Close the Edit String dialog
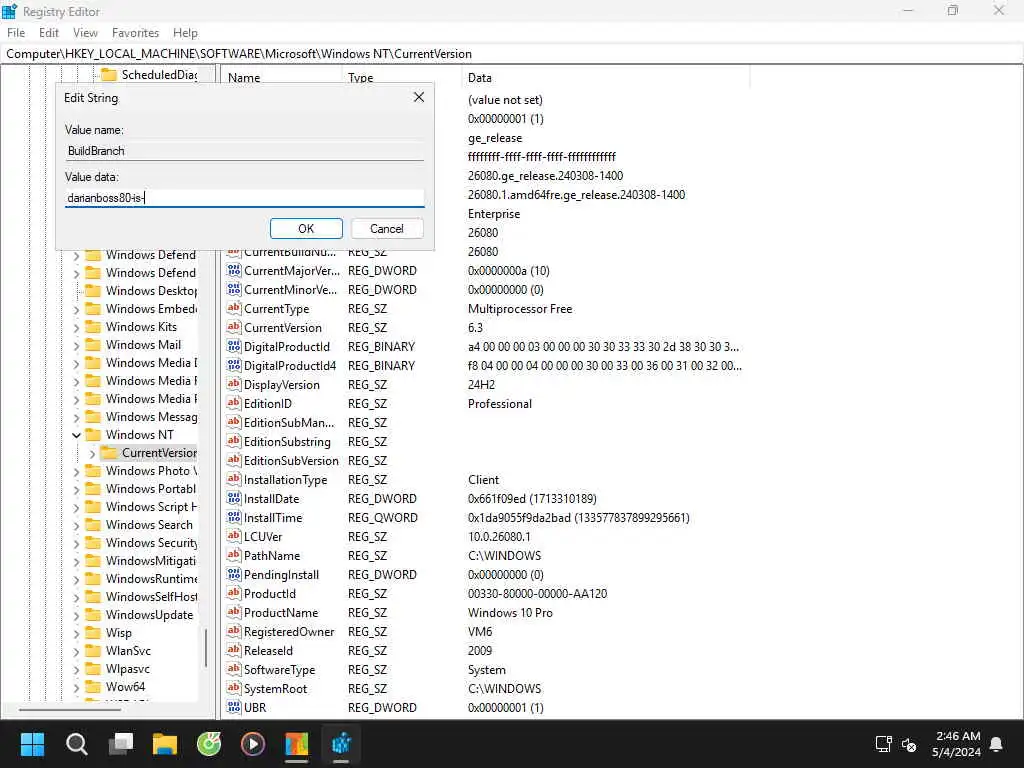This screenshot has height=768, width=1024. 419,97
